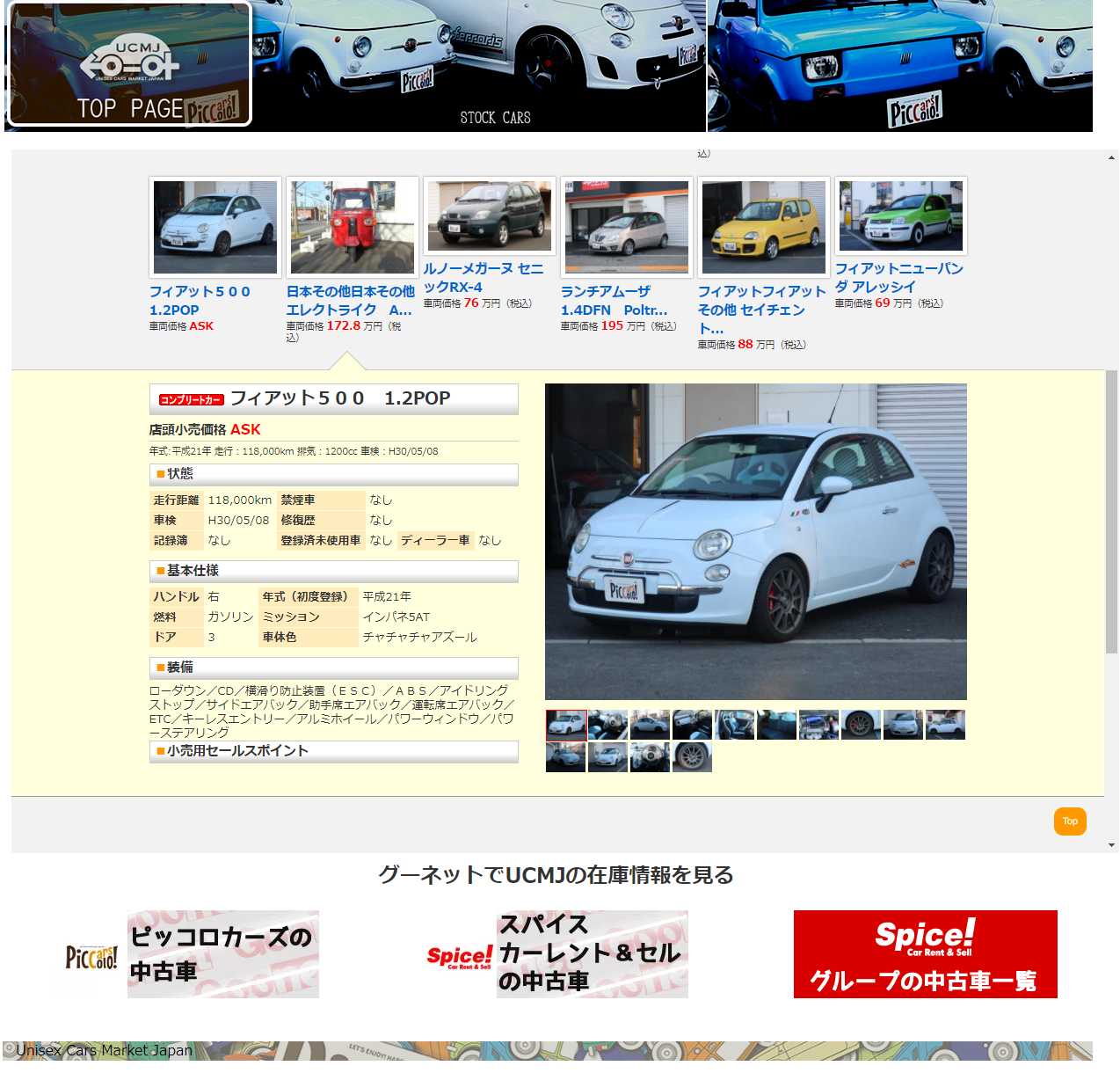Viewport: 1120px width, 1073px height.
Task: Click the インパネ5AT transmission value
Action: pyautogui.click(x=396, y=617)
